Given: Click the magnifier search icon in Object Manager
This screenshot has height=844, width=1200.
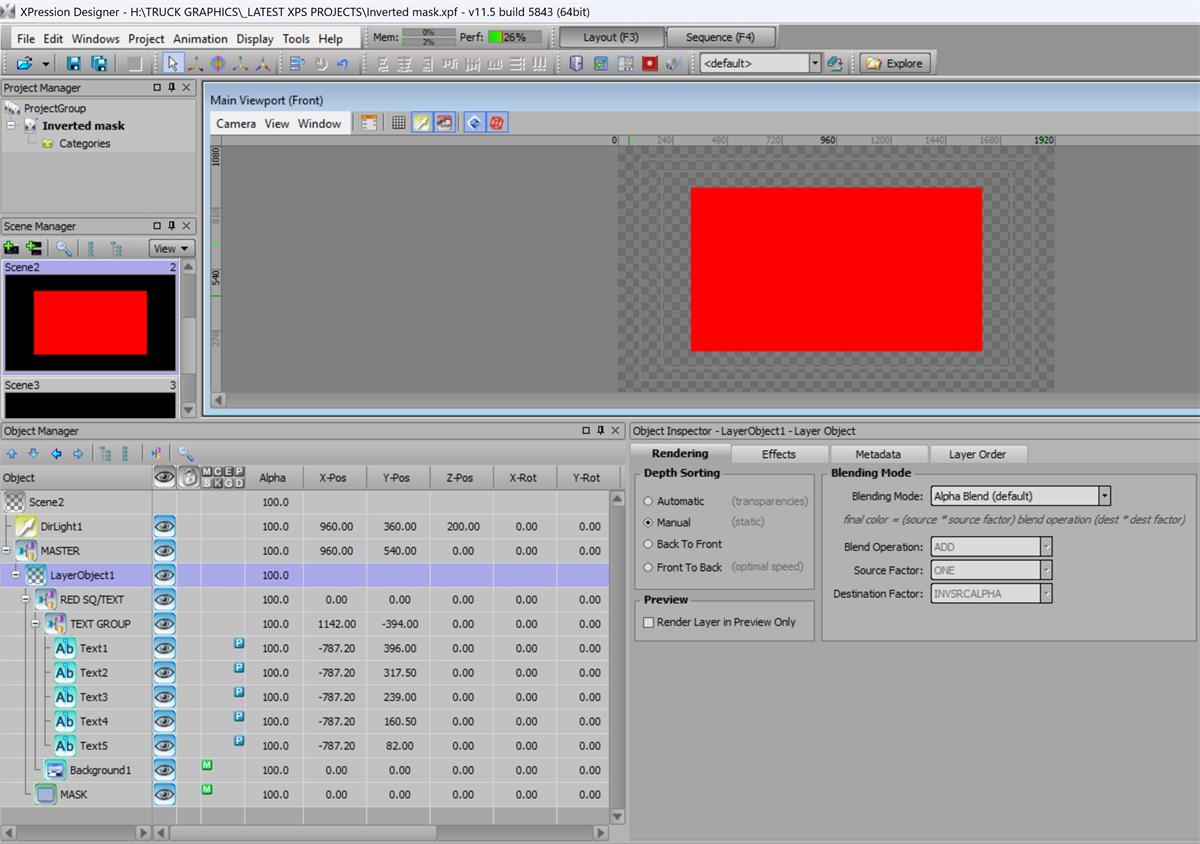Looking at the screenshot, I should coord(186,454).
